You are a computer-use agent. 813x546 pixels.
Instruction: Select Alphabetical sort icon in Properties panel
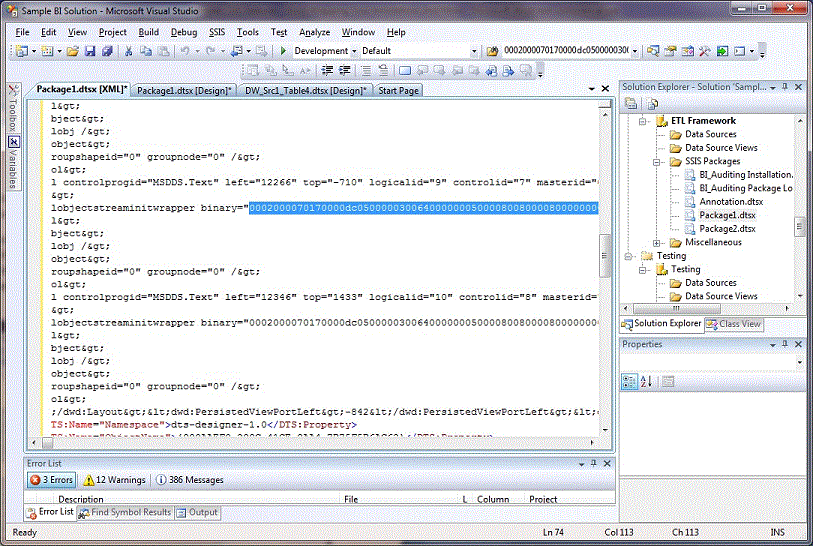(646, 381)
